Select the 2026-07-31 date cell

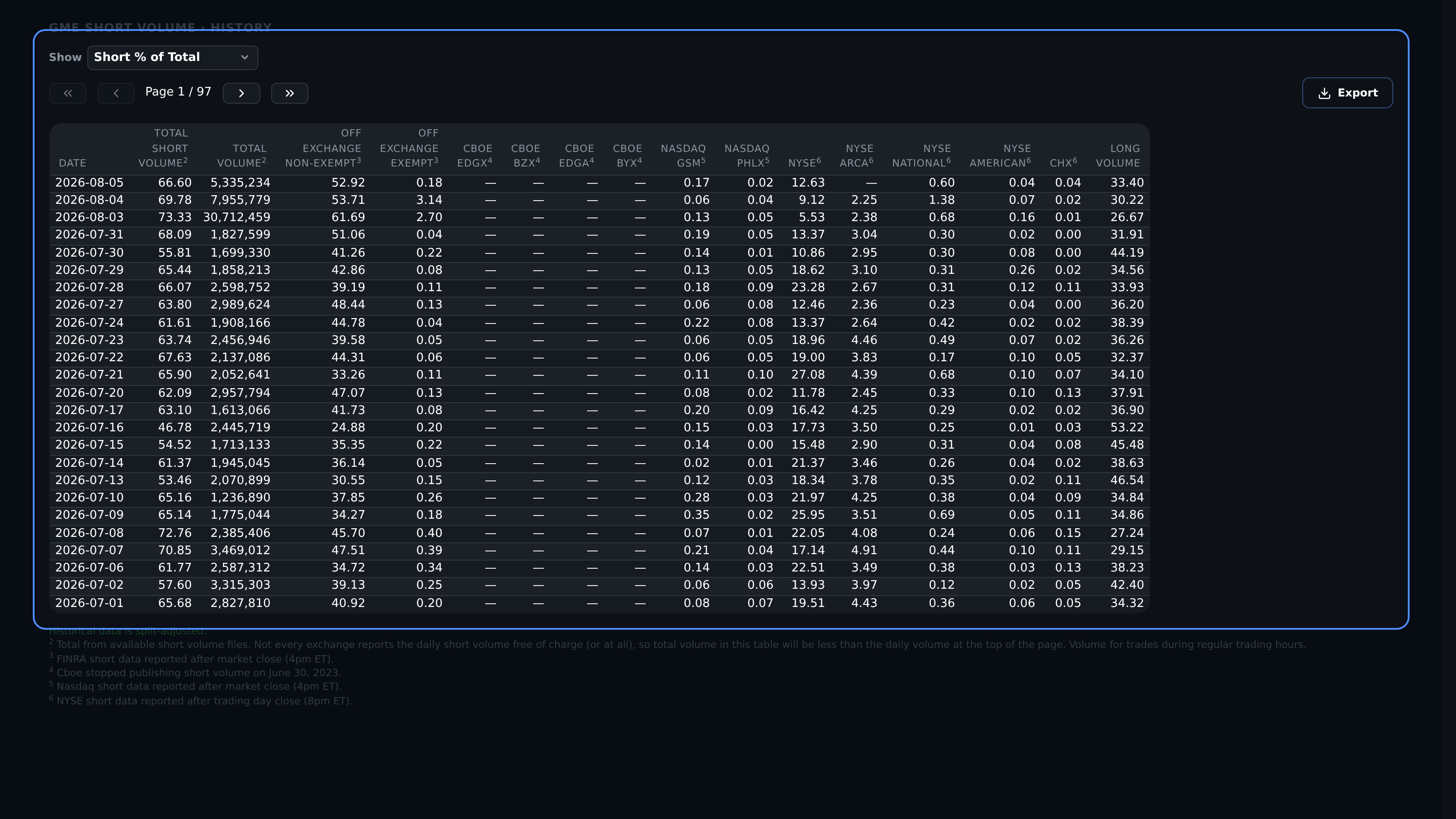click(89, 235)
